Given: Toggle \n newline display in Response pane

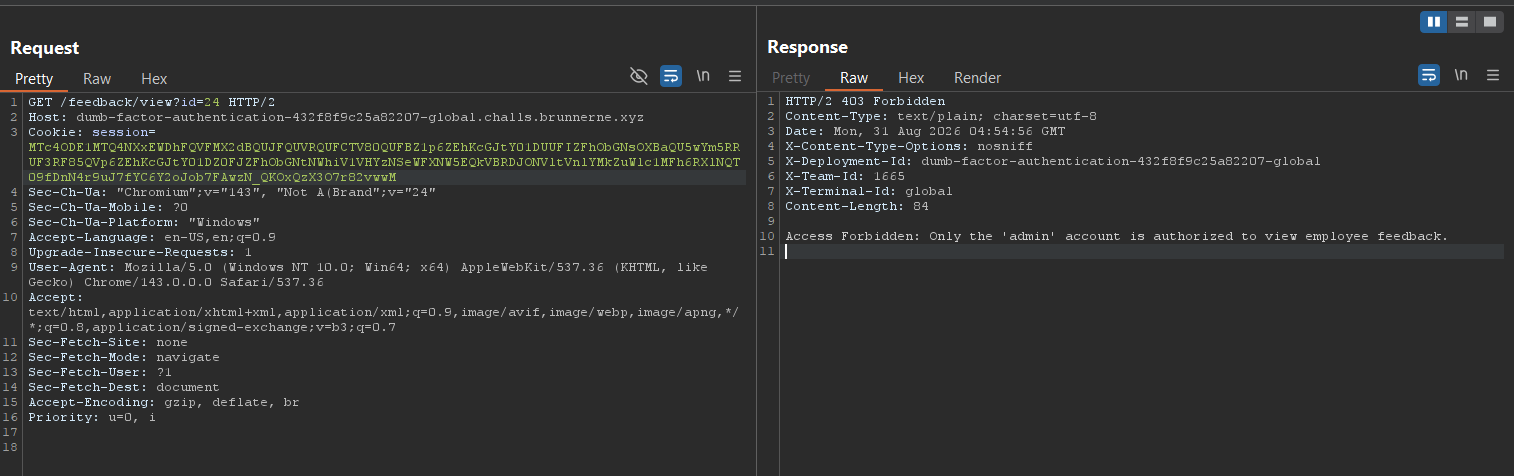Looking at the screenshot, I should 1461,75.
